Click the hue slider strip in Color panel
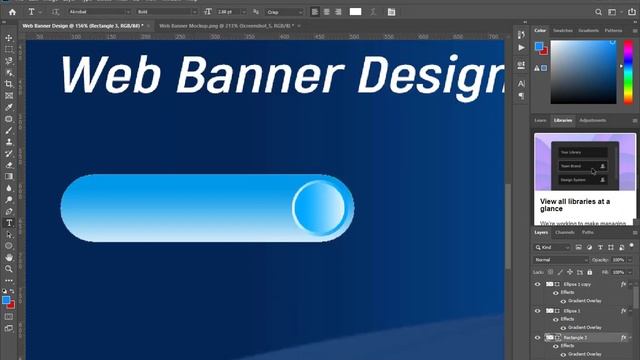Image resolution: width=640 pixels, height=360 pixels. (628, 72)
